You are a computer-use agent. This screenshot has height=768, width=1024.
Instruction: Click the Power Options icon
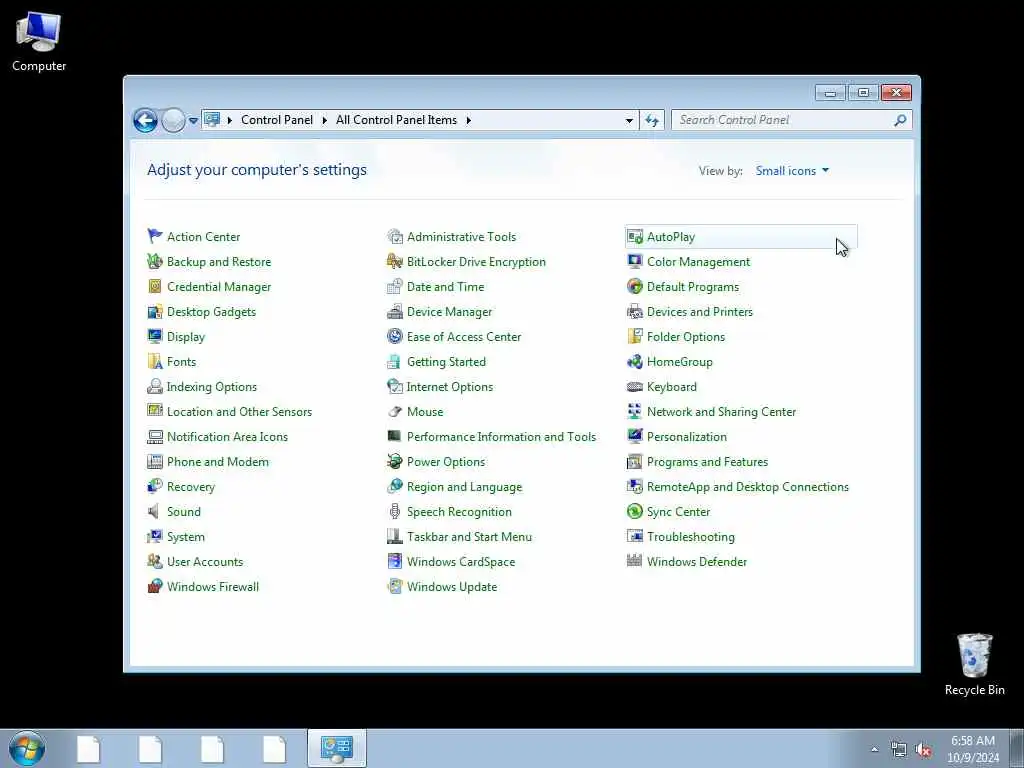[394, 462]
